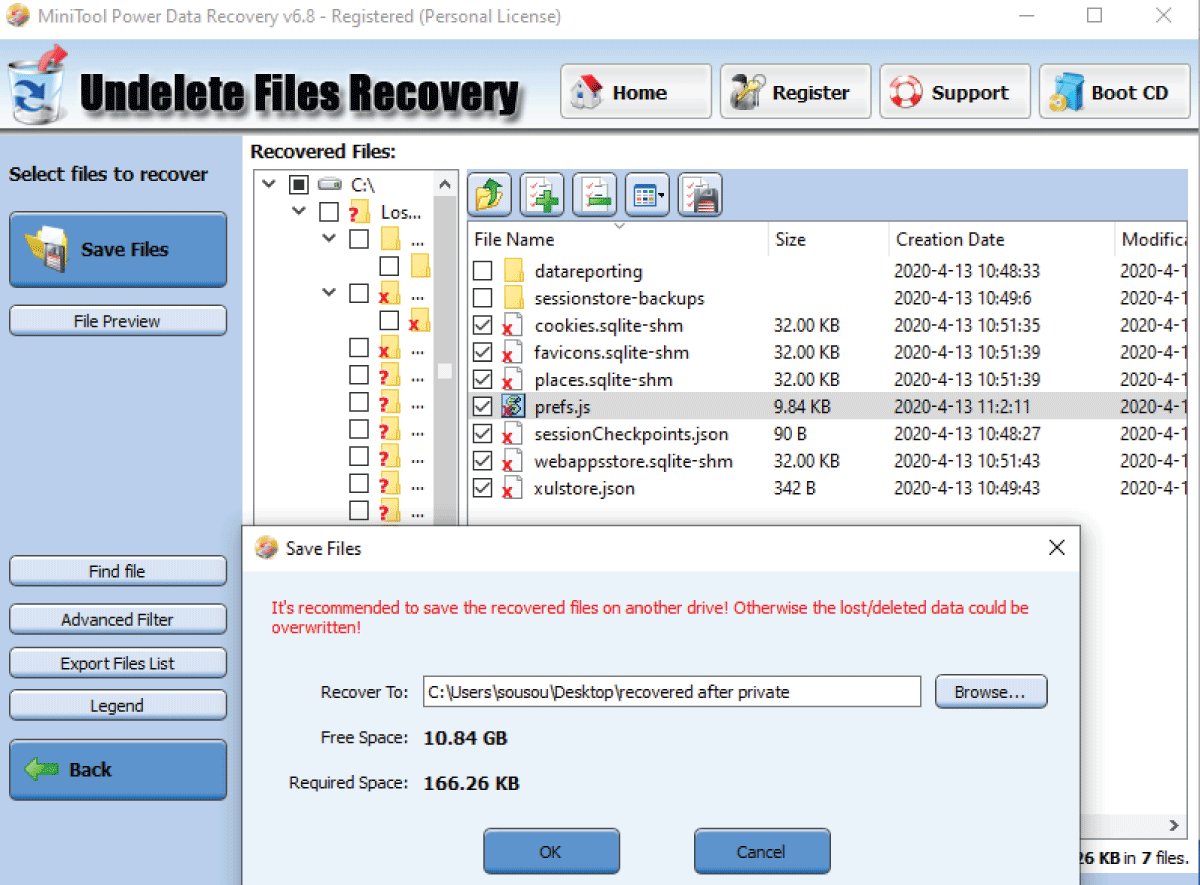Image resolution: width=1200 pixels, height=885 pixels.
Task: Click Browse... in Save Files dialog
Action: (991, 691)
